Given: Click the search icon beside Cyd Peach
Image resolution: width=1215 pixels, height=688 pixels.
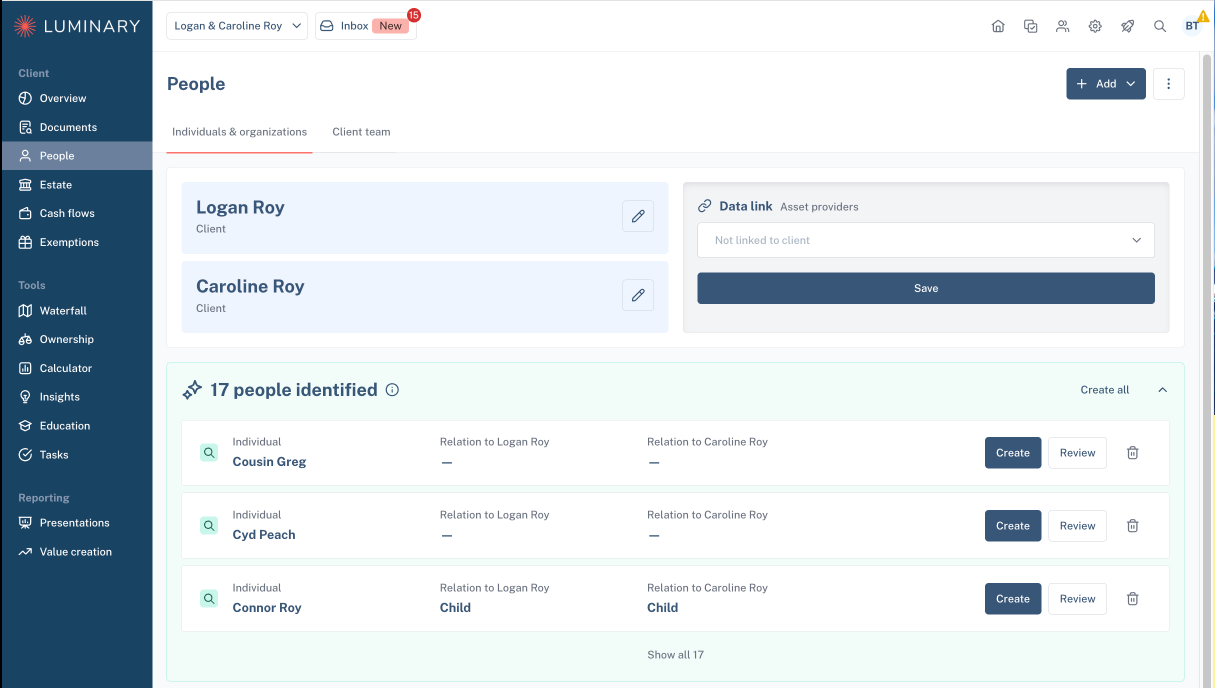Looking at the screenshot, I should pyautogui.click(x=209, y=526).
